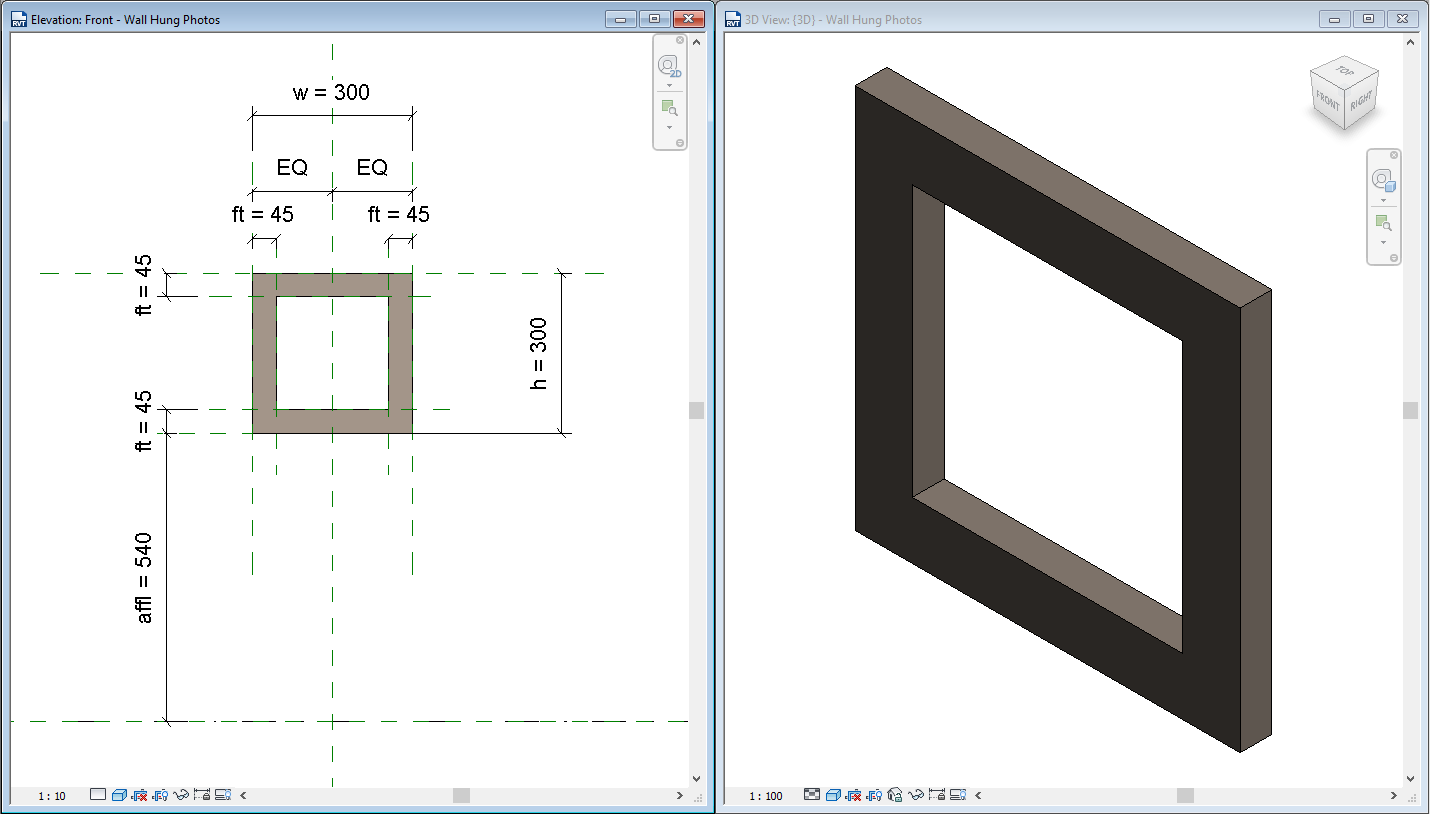Screen dimensions: 1431x814
Task: Click the Worksharing Display icon in the 3D view
Action: tap(957, 795)
